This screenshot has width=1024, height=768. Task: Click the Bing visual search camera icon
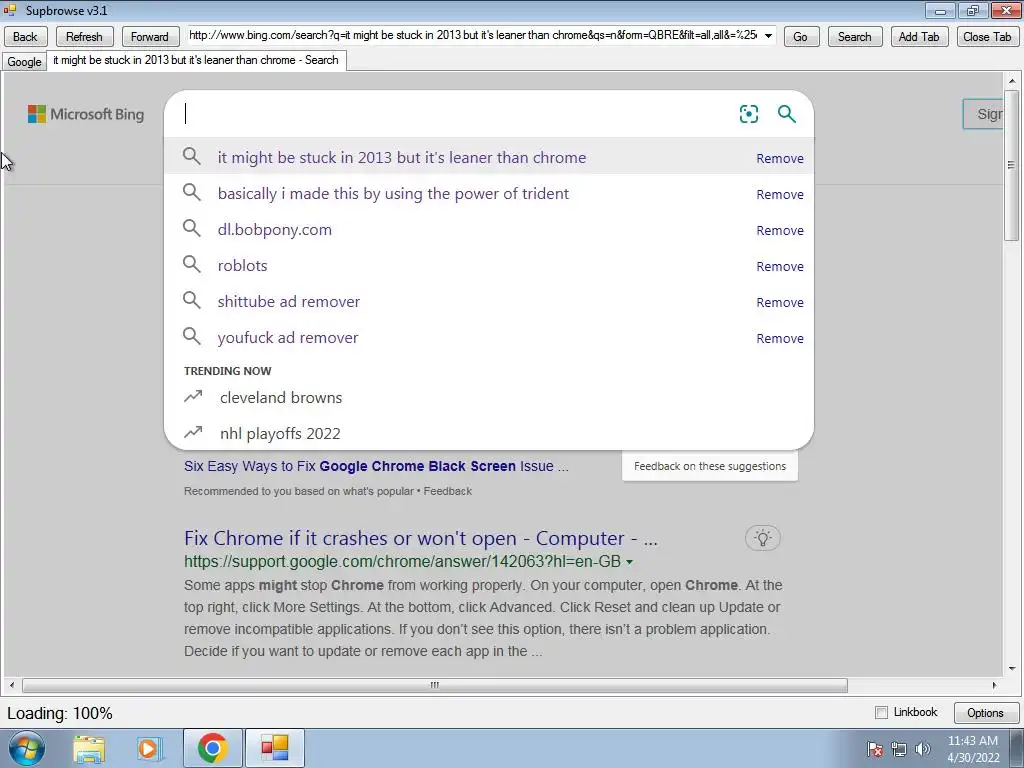[x=748, y=114]
